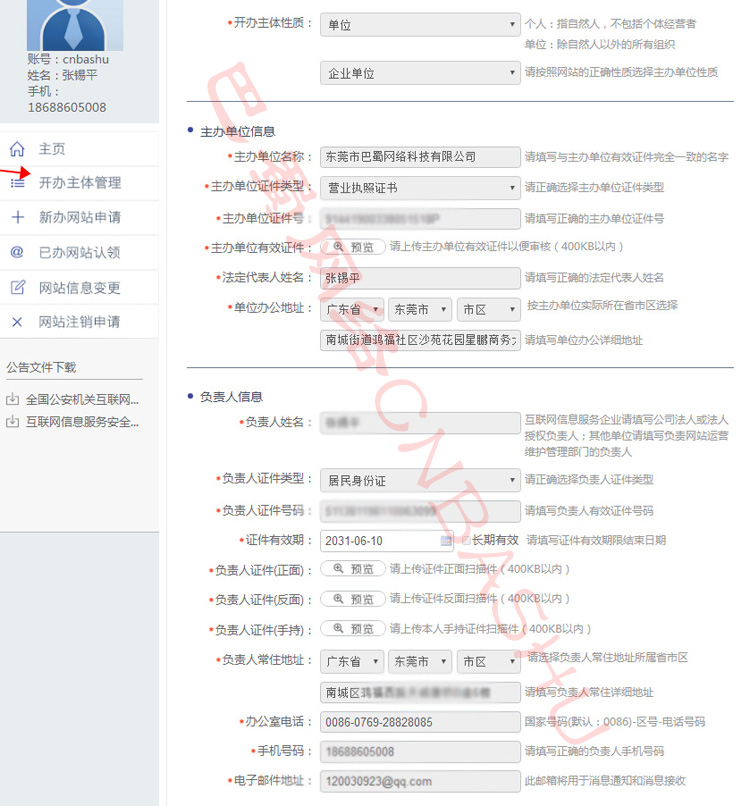Select the 企业单位 dropdown
The image size is (750, 806).
pos(419,73)
